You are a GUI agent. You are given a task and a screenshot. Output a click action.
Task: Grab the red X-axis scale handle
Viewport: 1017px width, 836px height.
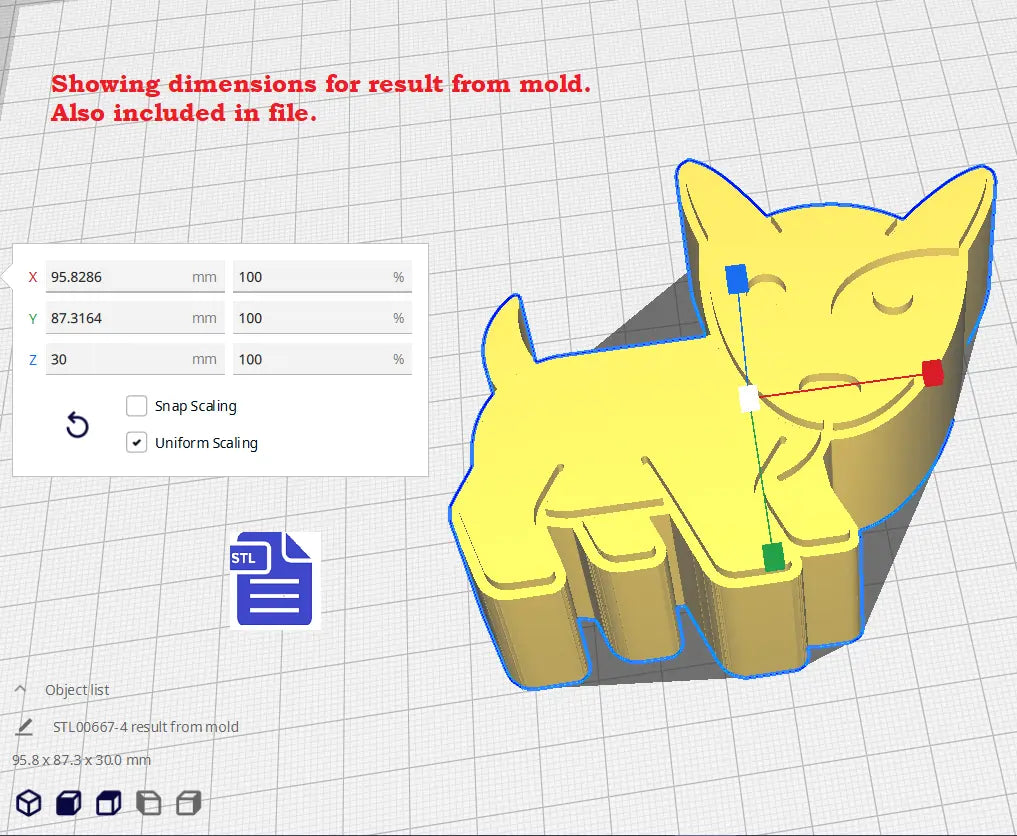[x=933, y=373]
